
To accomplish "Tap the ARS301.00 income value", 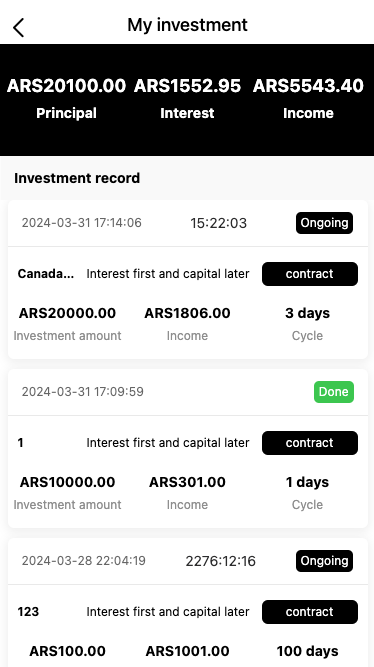I will [187, 482].
